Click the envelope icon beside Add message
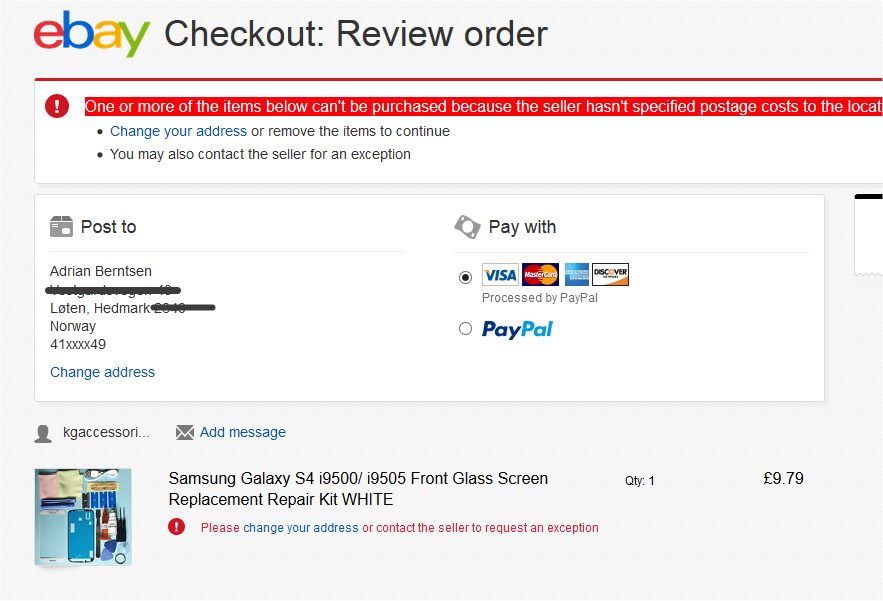 tap(185, 433)
